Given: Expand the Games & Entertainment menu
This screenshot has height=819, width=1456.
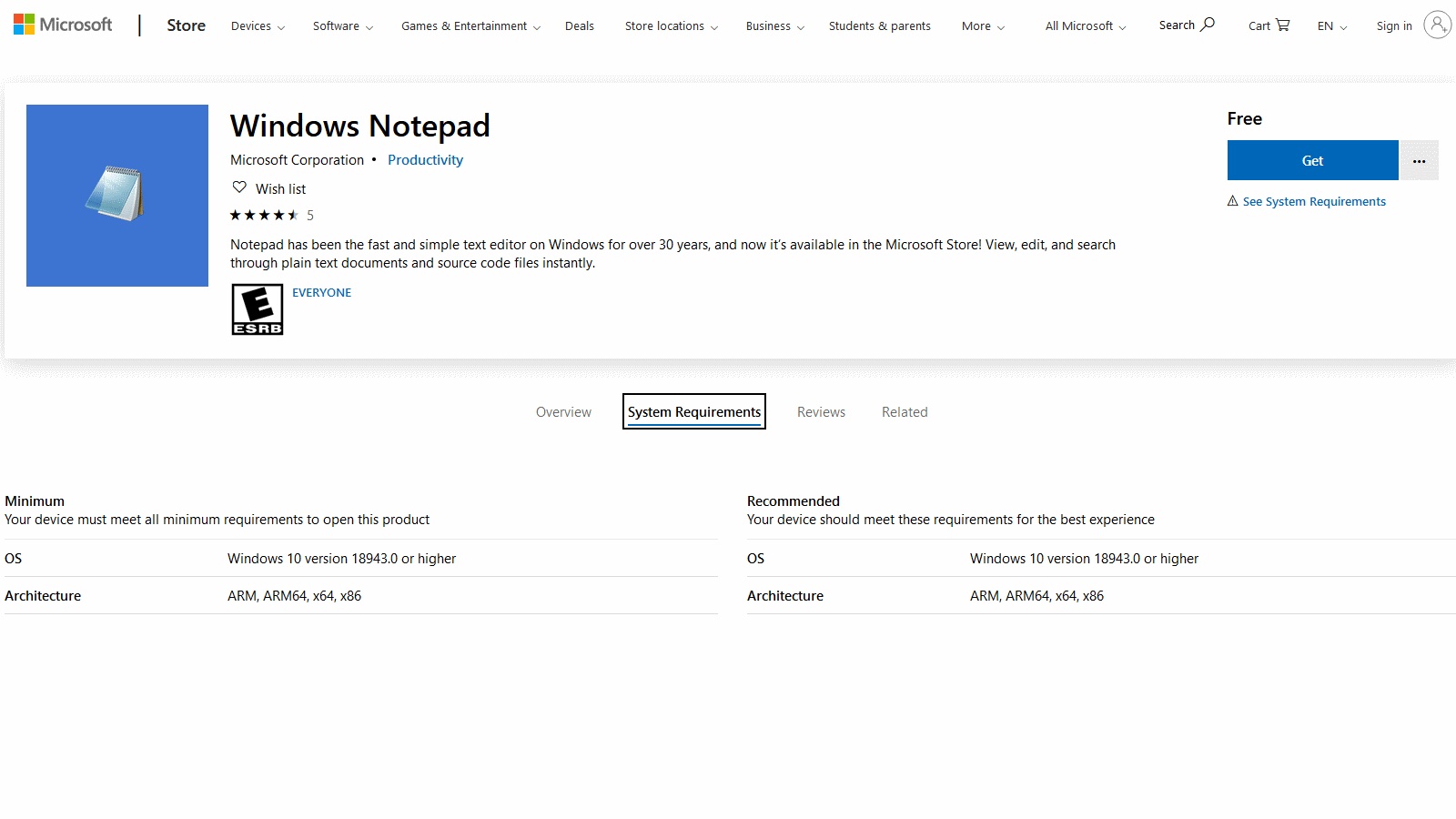Looking at the screenshot, I should (x=469, y=25).
